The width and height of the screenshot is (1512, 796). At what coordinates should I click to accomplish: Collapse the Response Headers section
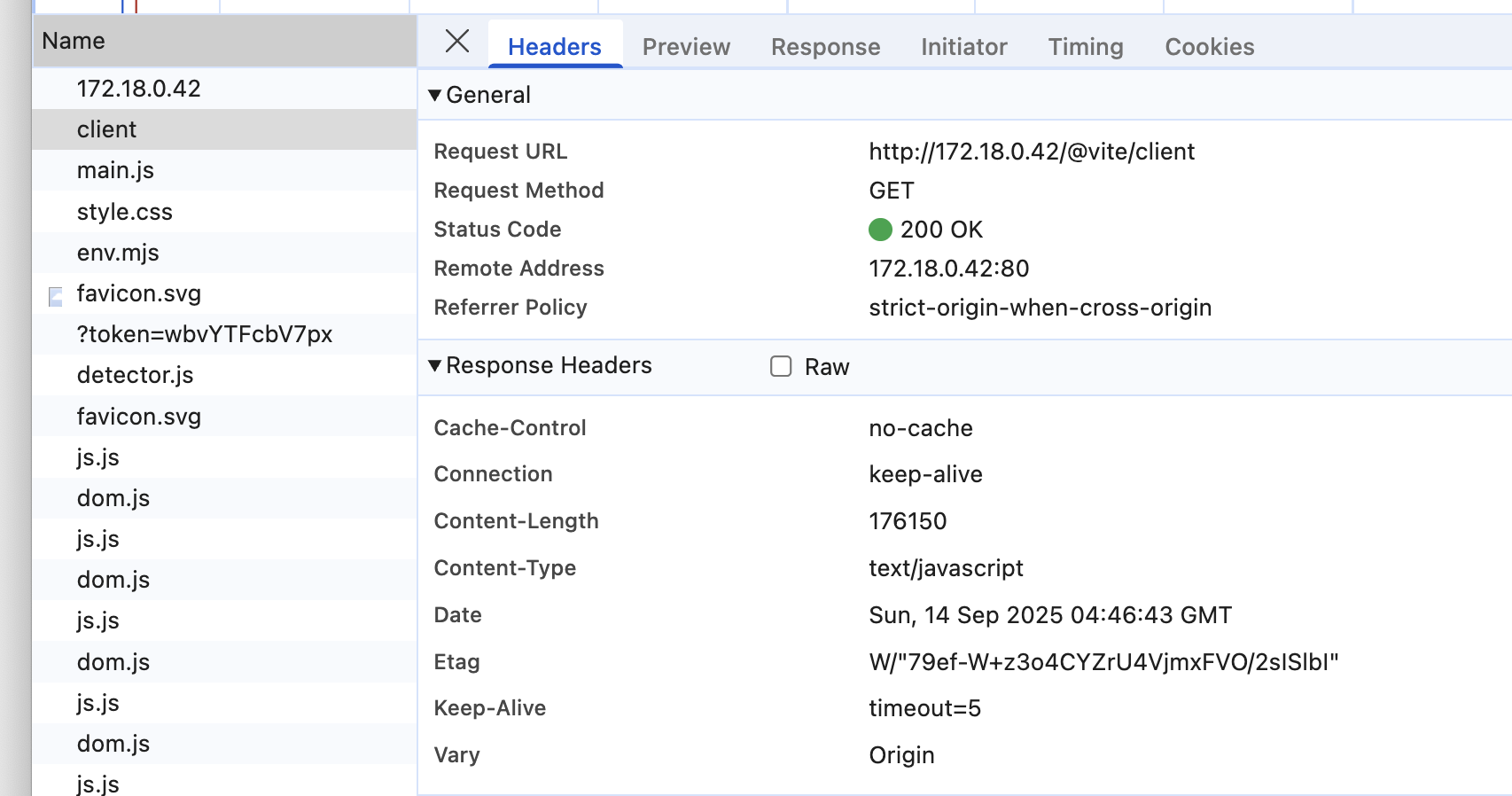[x=435, y=365]
